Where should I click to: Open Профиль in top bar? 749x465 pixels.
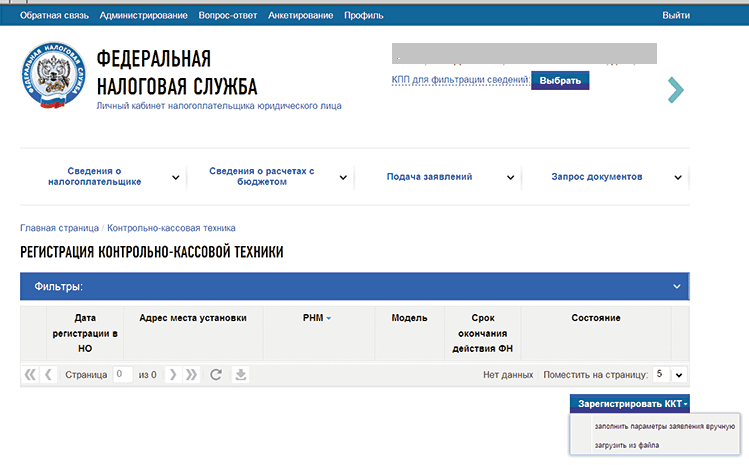point(364,15)
